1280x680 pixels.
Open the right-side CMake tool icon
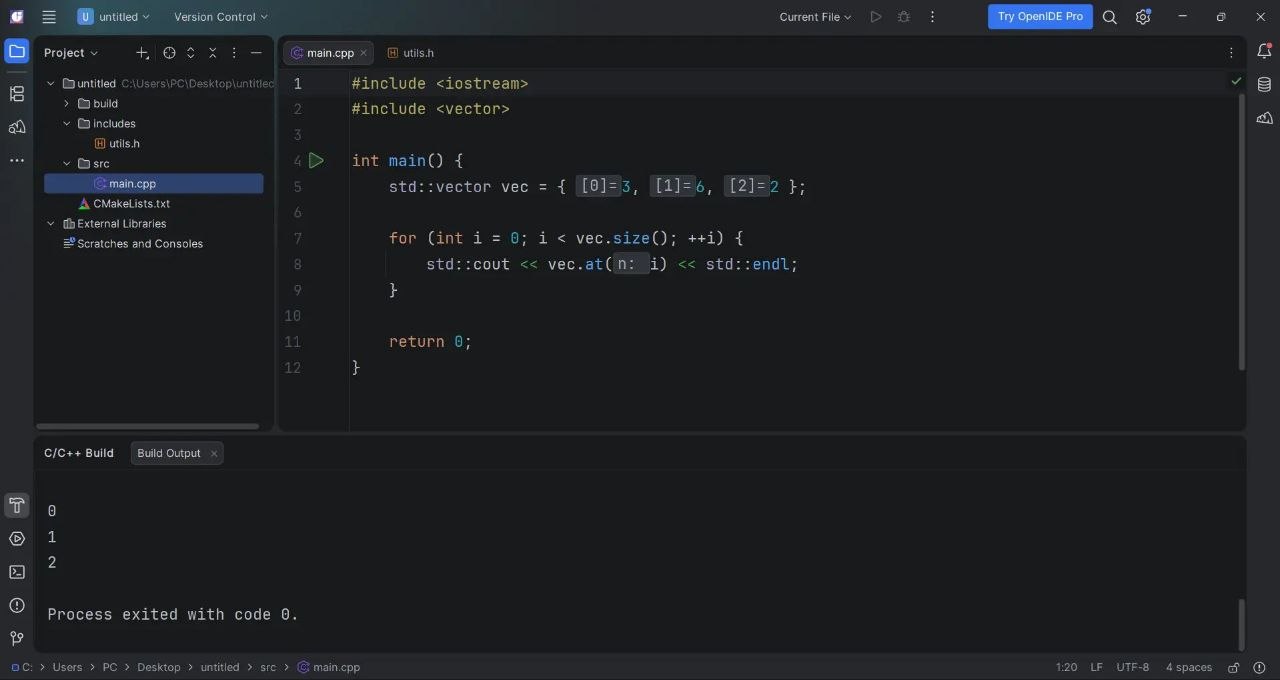[1264, 118]
